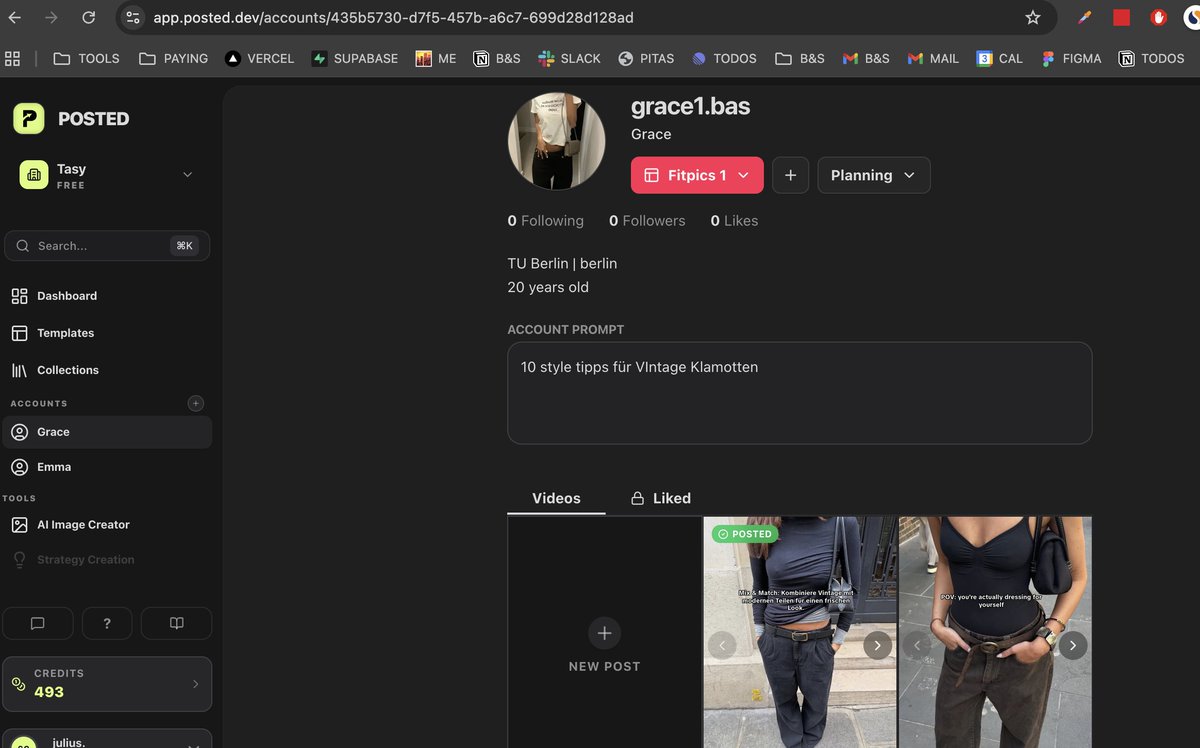Click 0 Likes count
This screenshot has height=748, width=1200.
click(734, 221)
